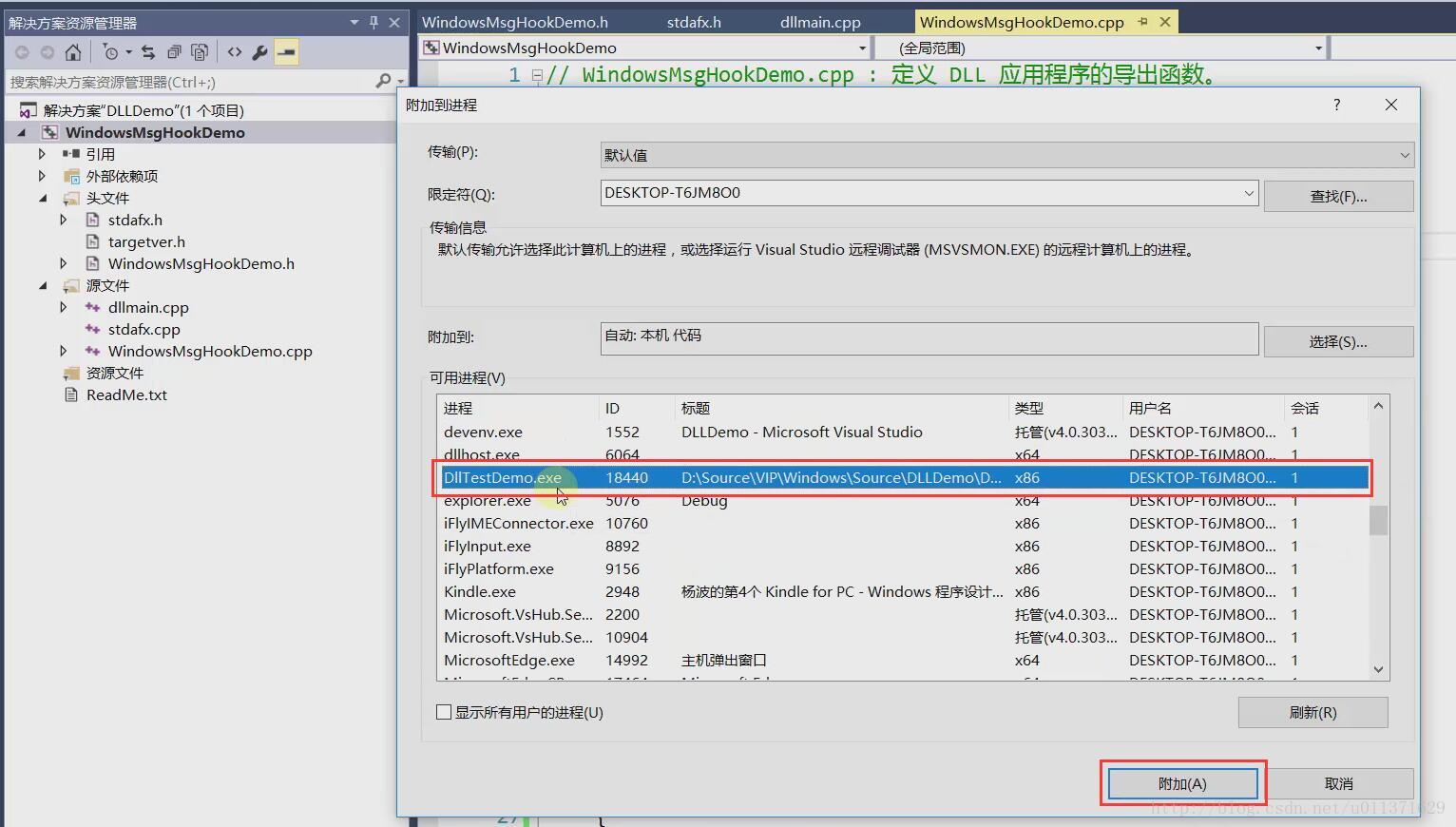Click the Home icon in Solution Explorer

pyautogui.click(x=73, y=52)
